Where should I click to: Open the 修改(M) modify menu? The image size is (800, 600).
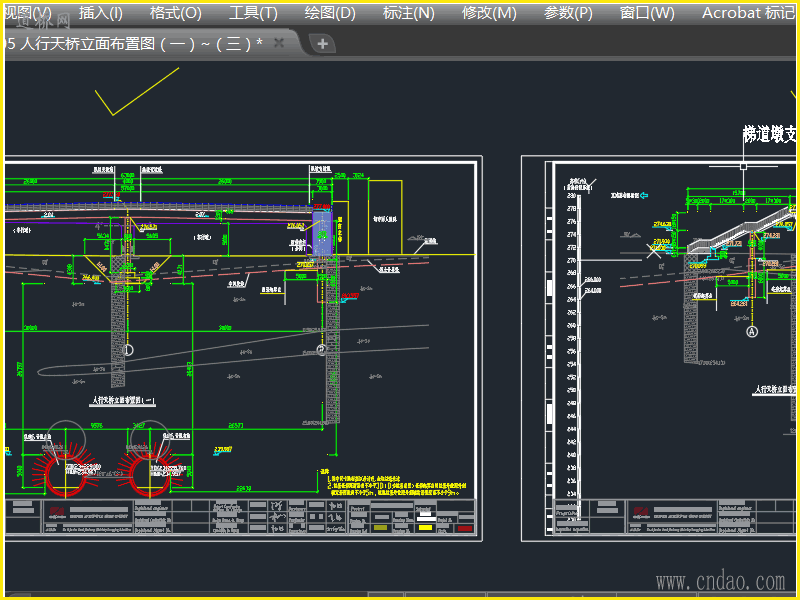(489, 13)
